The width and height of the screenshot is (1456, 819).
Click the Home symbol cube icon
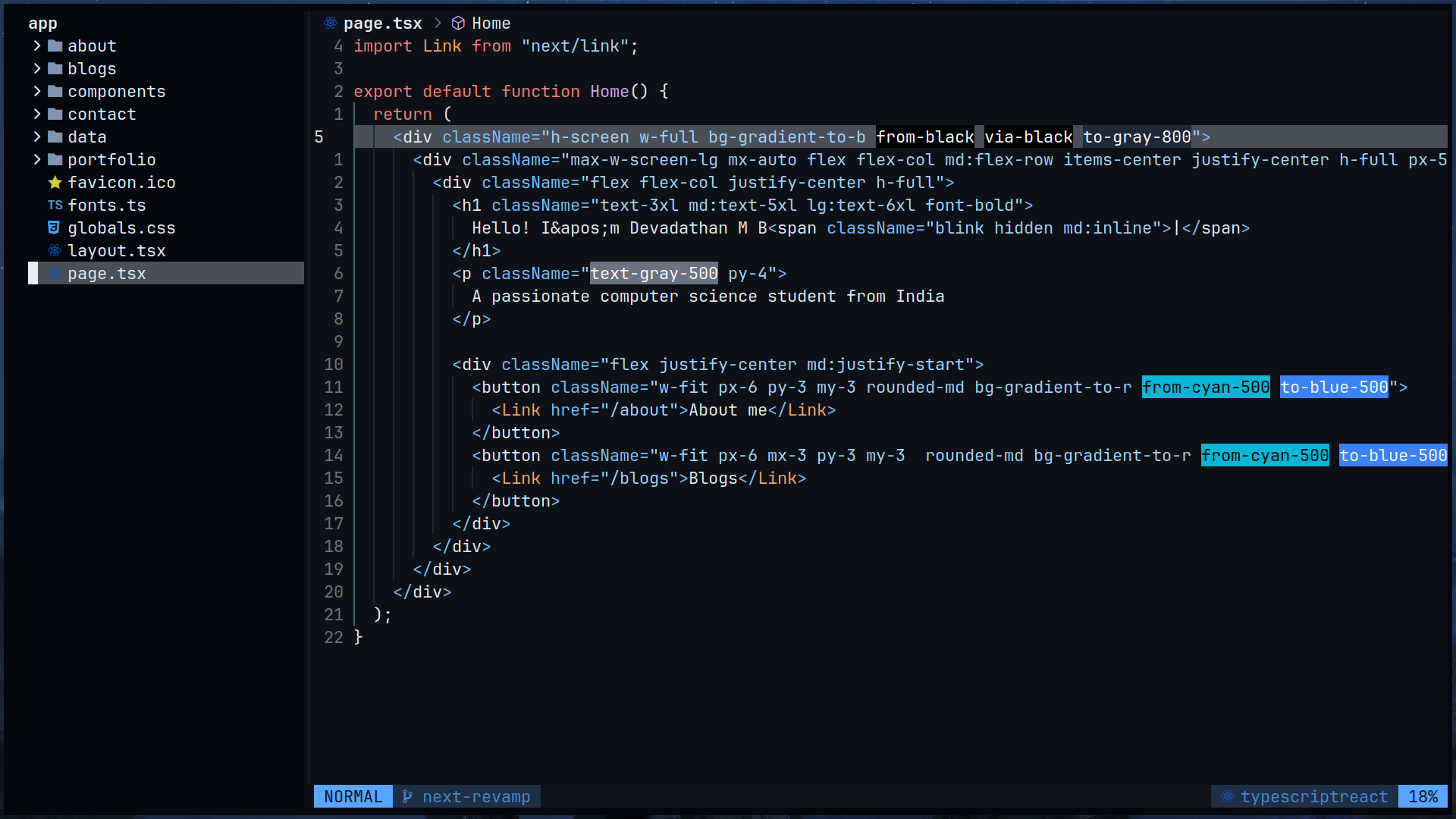[458, 24]
